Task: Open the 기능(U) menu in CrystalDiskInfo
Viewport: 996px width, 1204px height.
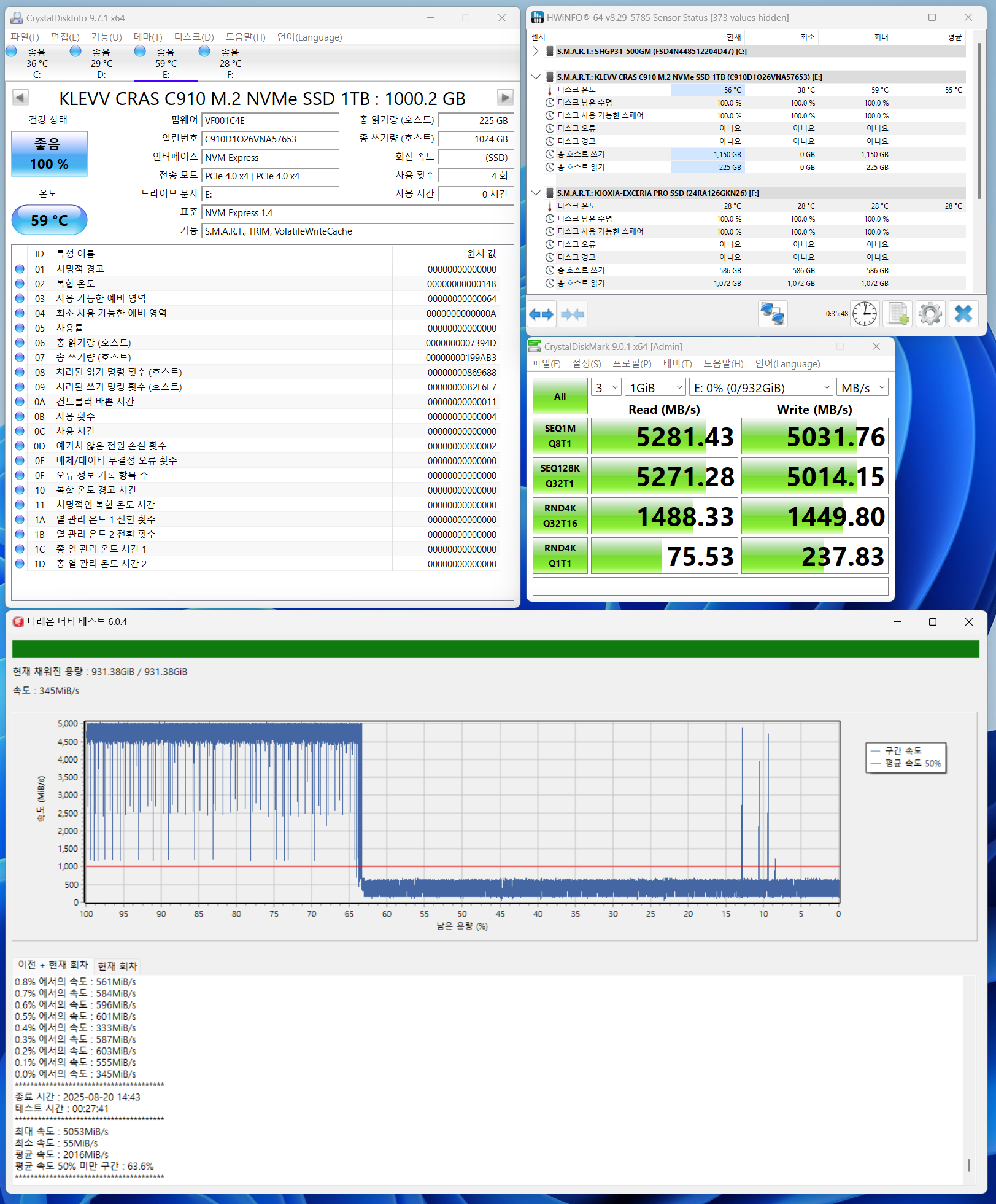Action: [106, 37]
